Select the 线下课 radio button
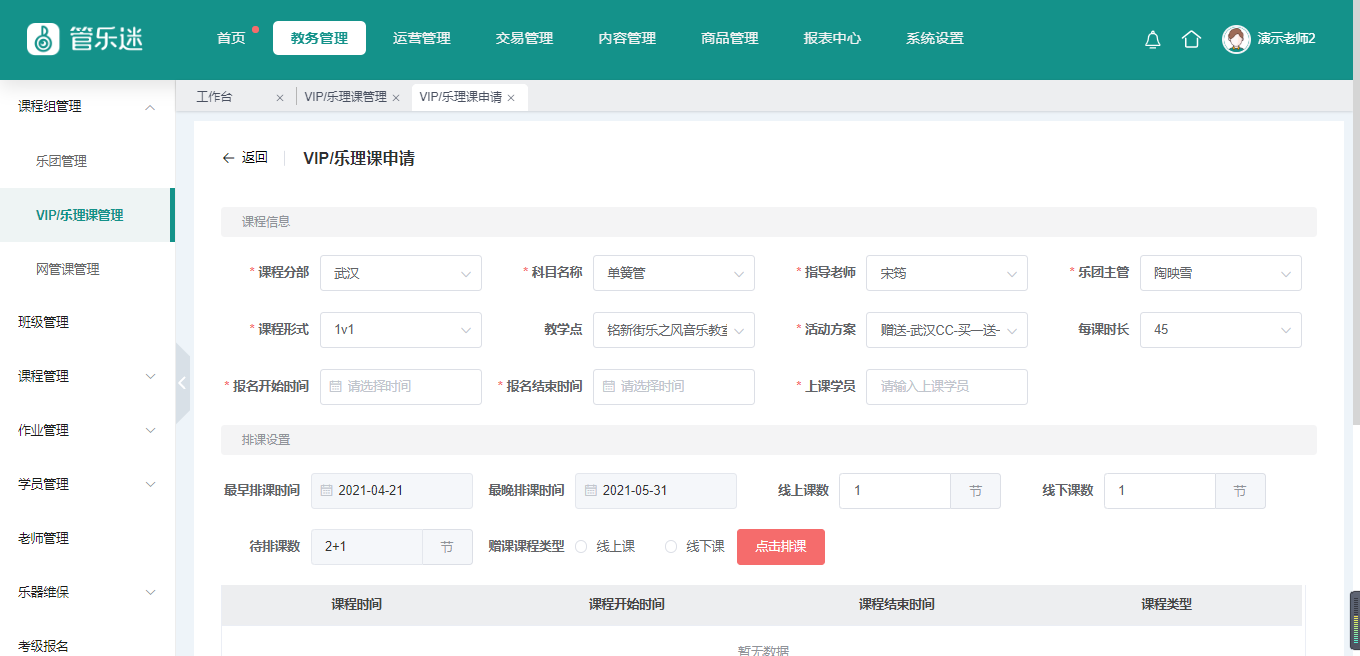 coord(670,547)
